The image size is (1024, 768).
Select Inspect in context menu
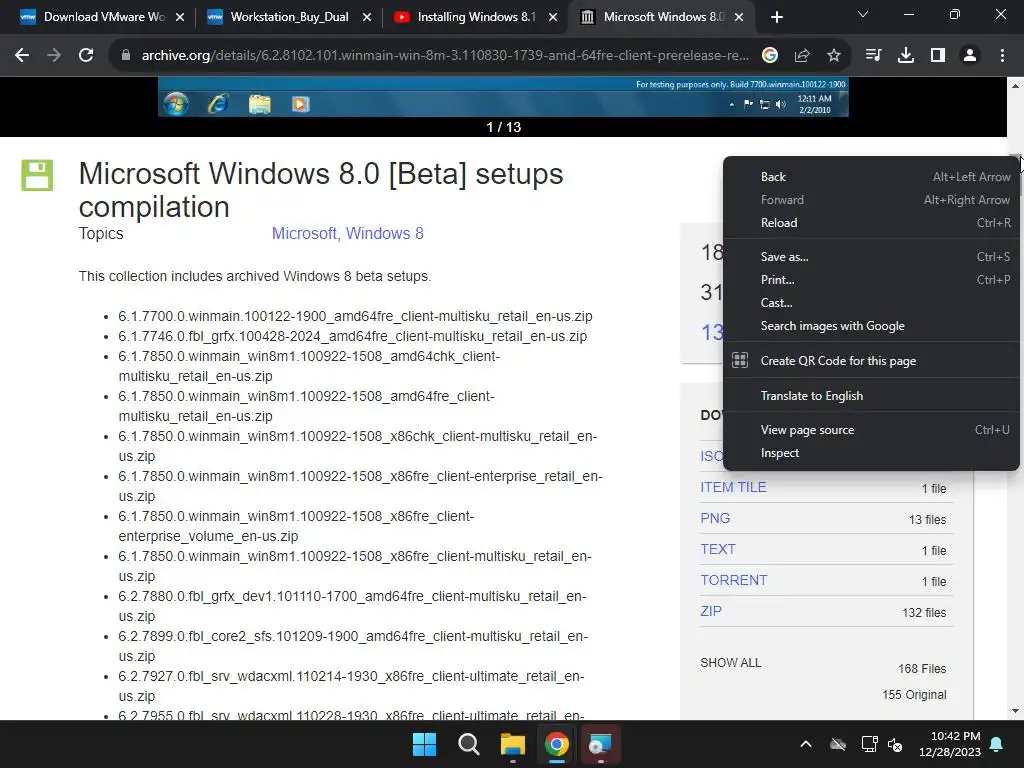point(871,453)
